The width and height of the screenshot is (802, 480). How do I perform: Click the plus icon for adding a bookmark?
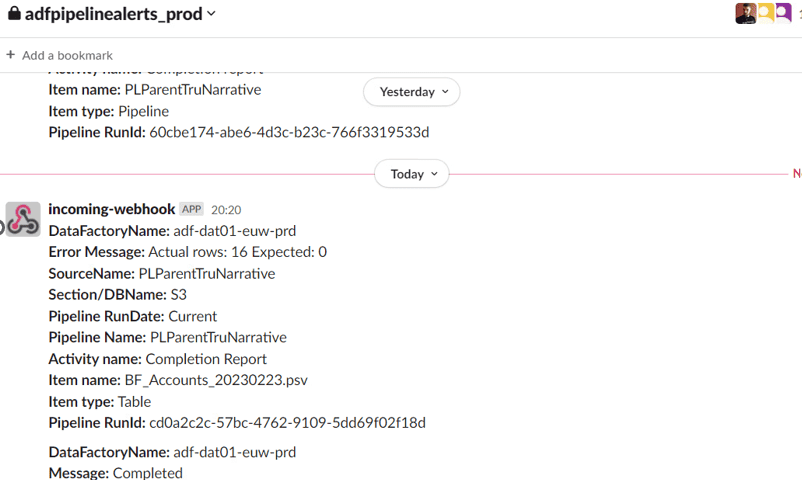(x=11, y=55)
